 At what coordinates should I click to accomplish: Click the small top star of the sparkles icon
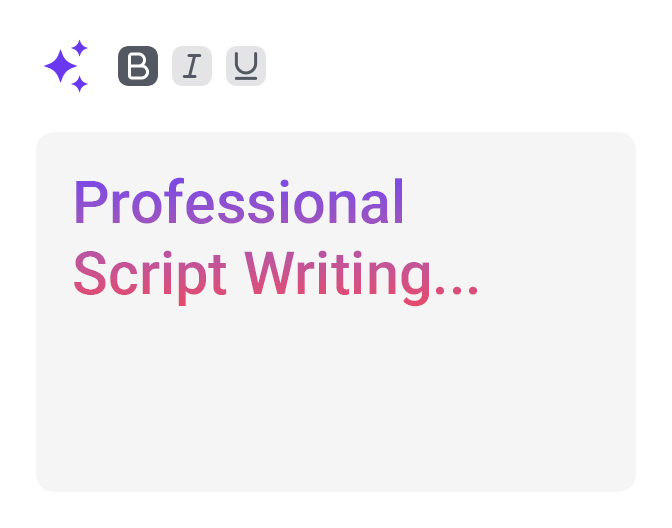(x=80, y=48)
